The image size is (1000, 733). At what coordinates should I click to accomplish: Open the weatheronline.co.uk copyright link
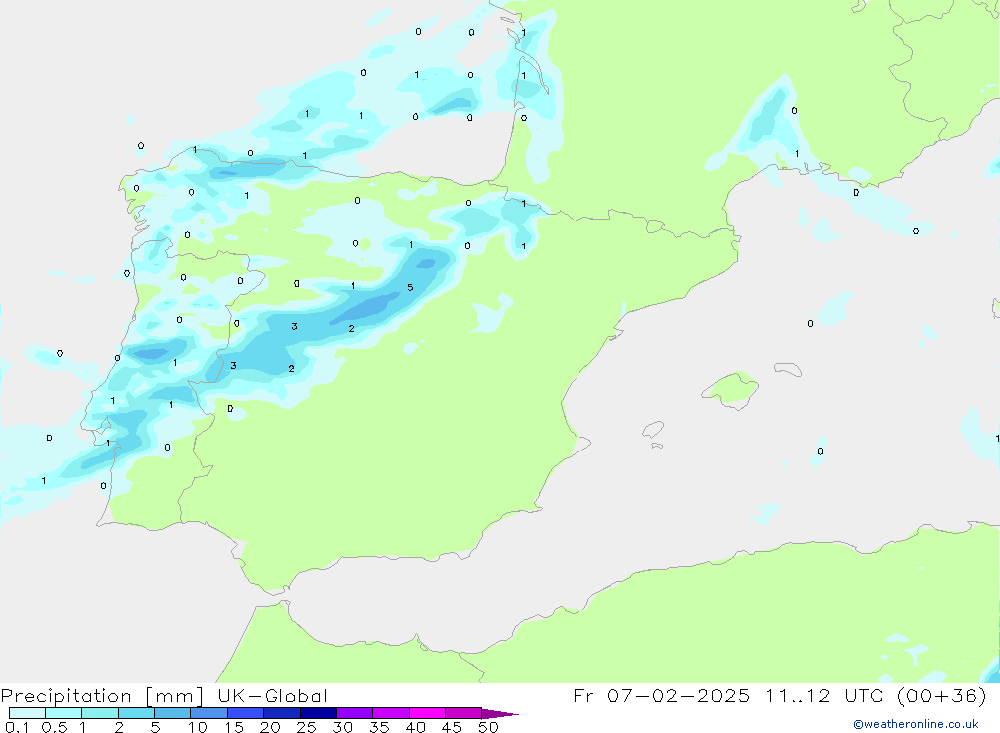click(x=916, y=724)
